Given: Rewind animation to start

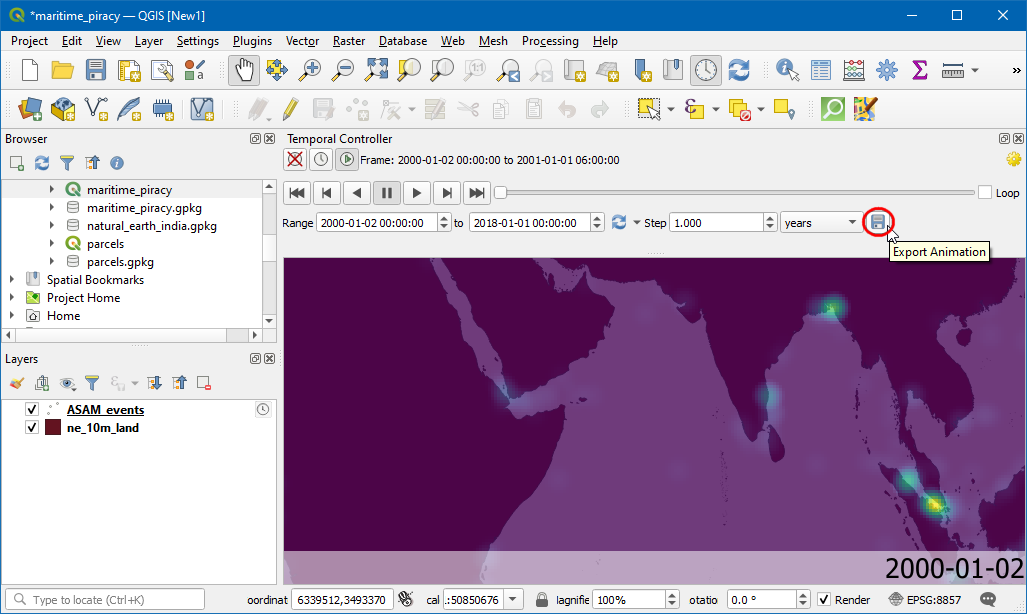Looking at the screenshot, I should coord(297,193).
